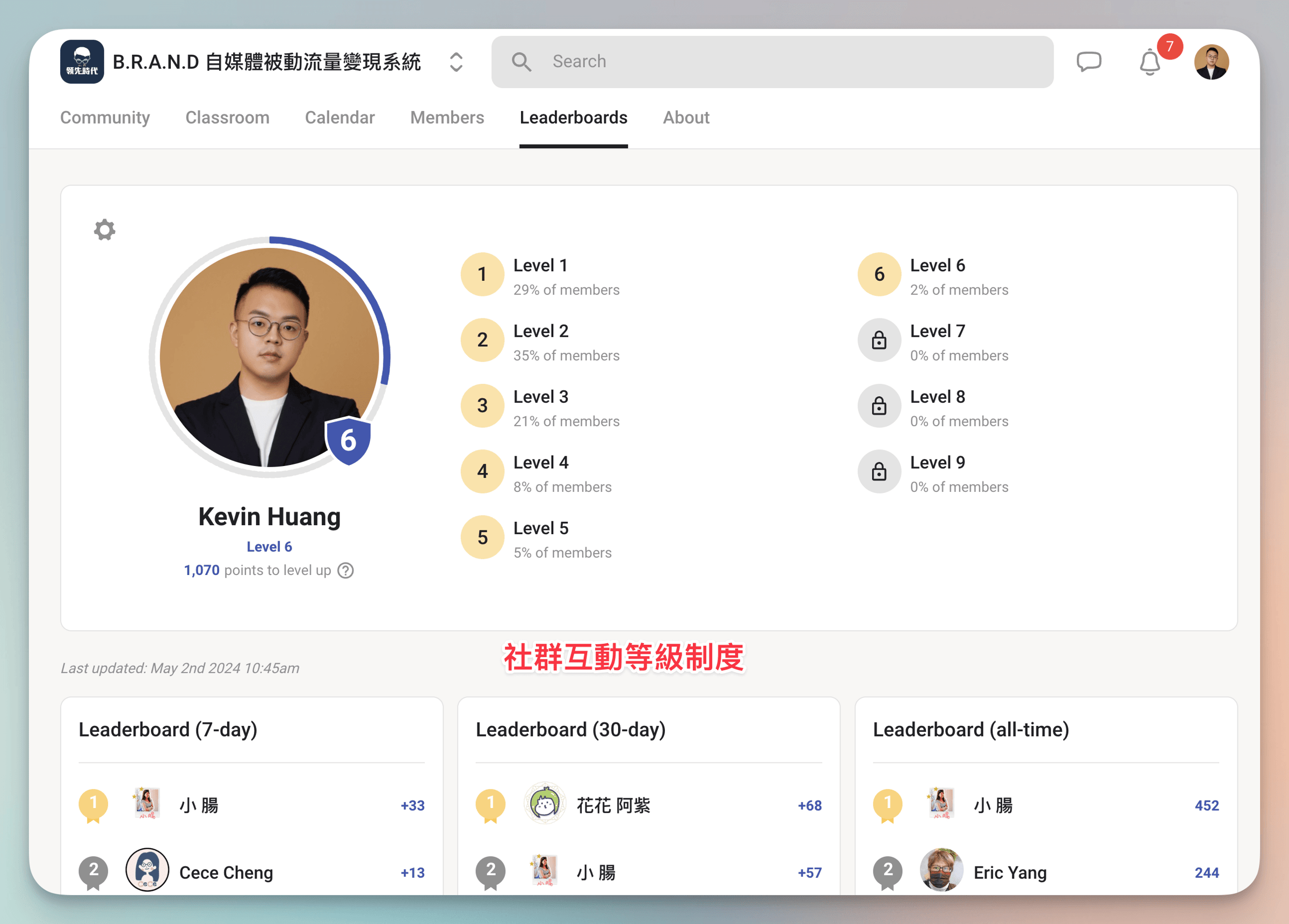Viewport: 1289px width, 924px height.
Task: Click the +33 points value
Action: [x=412, y=805]
